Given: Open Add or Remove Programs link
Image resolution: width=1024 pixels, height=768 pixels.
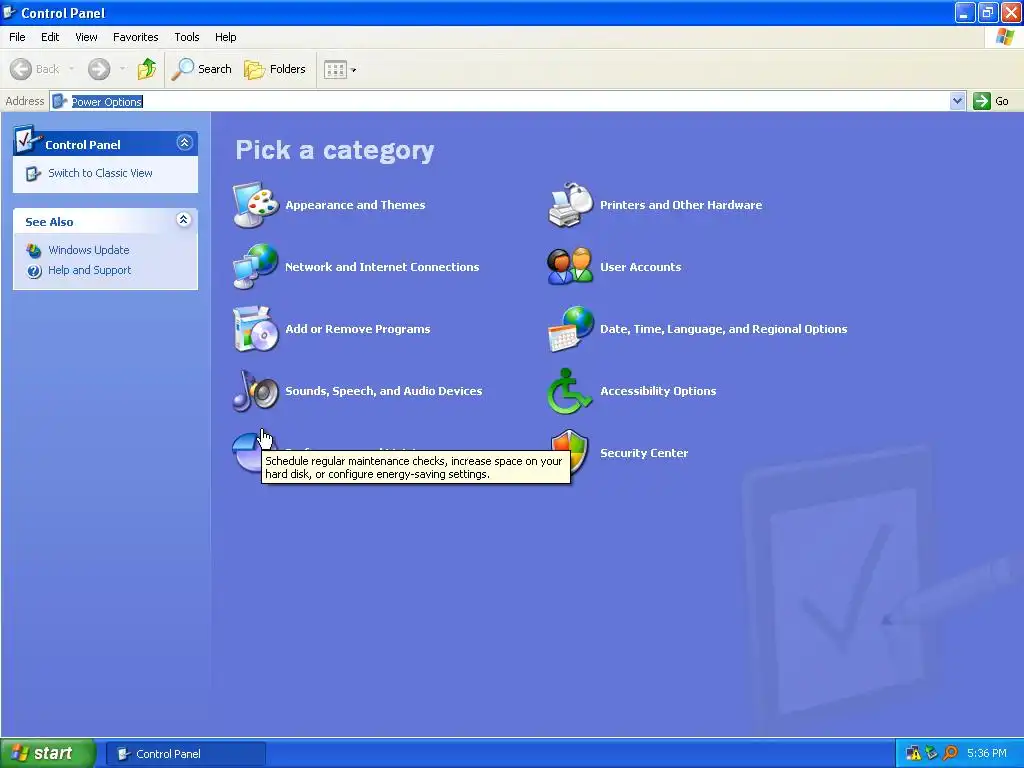Looking at the screenshot, I should click(x=358, y=329).
